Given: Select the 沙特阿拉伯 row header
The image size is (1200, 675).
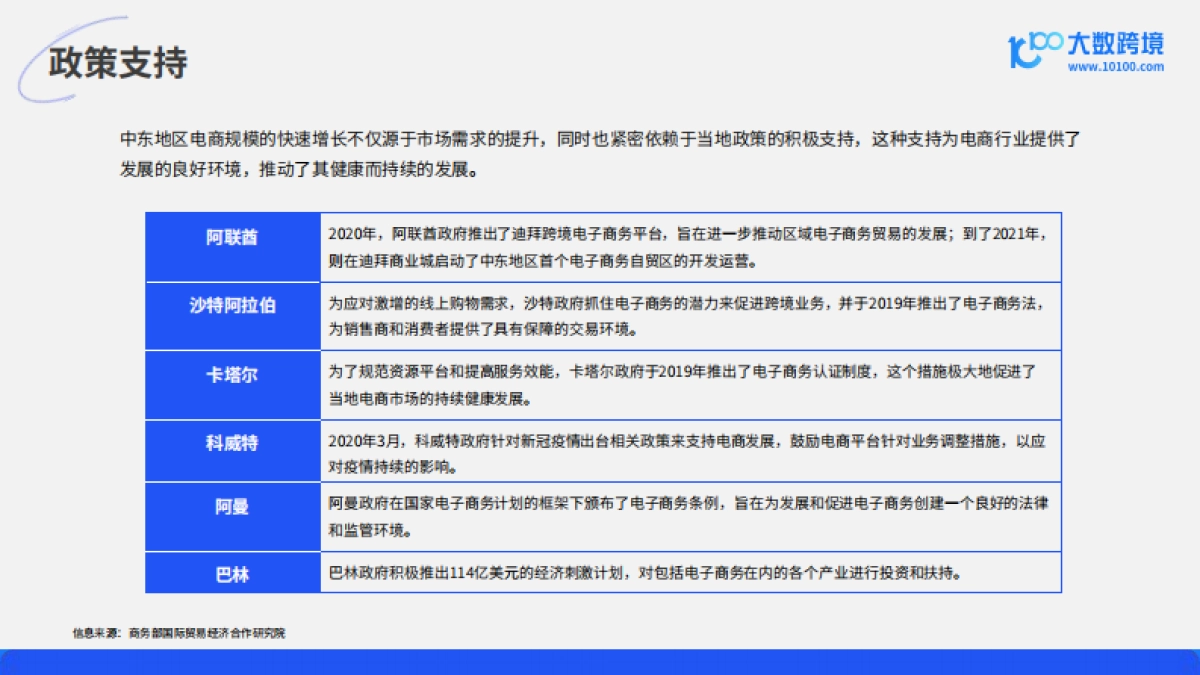Looking at the screenshot, I should (232, 306).
